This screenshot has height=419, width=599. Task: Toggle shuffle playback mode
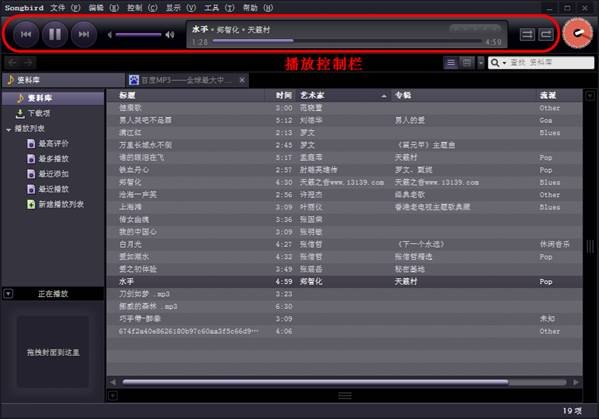coord(527,35)
